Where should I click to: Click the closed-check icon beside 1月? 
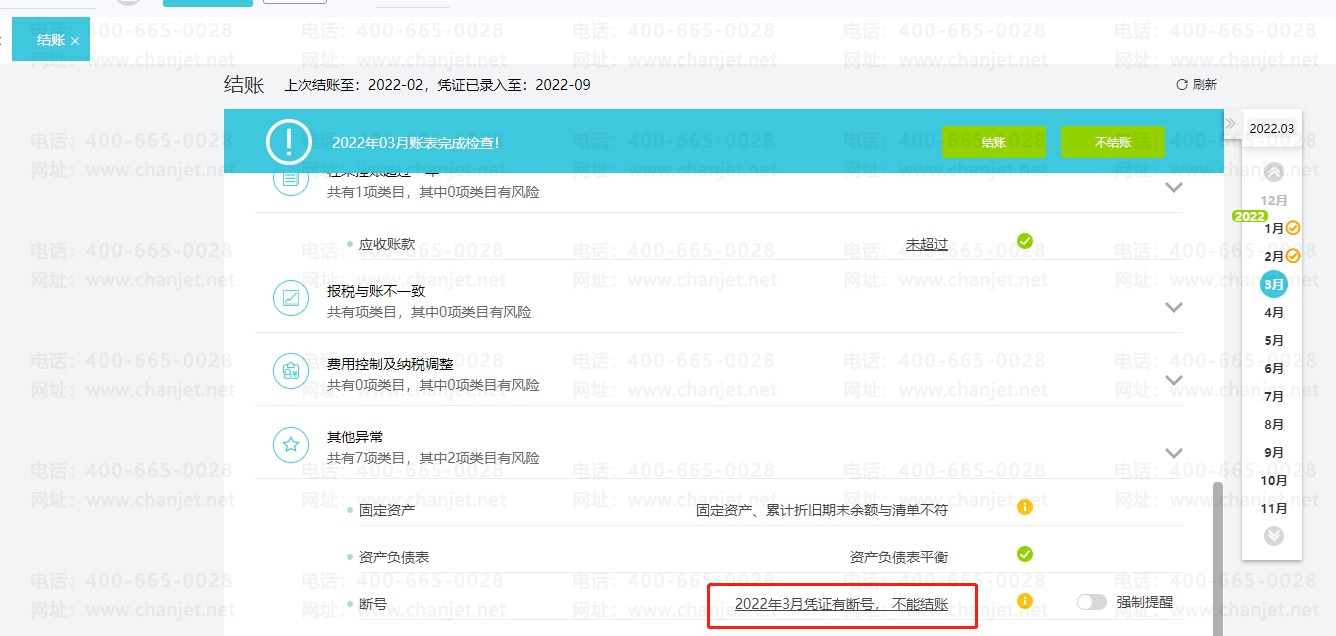tap(1293, 228)
